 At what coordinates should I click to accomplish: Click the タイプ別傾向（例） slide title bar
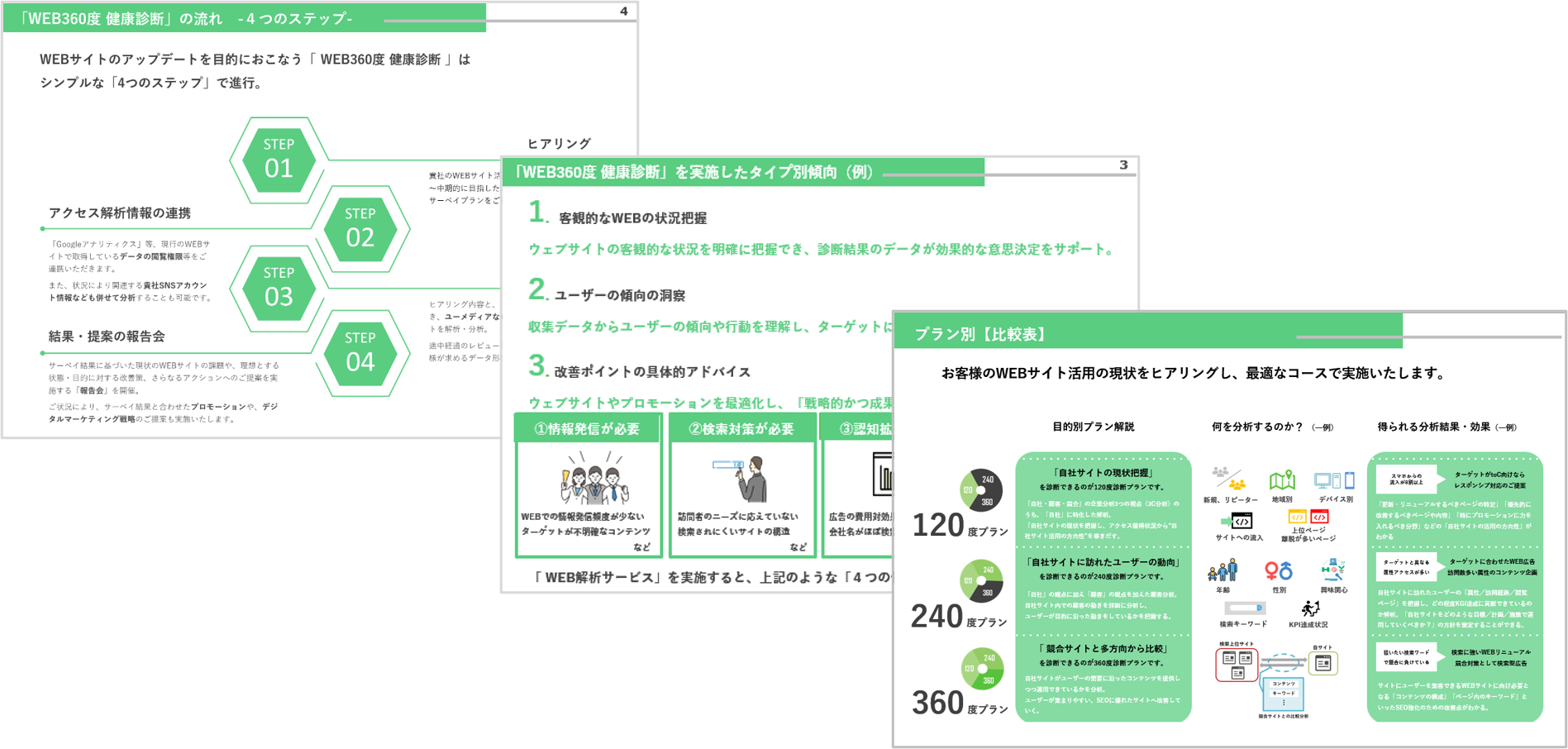[x=744, y=172]
